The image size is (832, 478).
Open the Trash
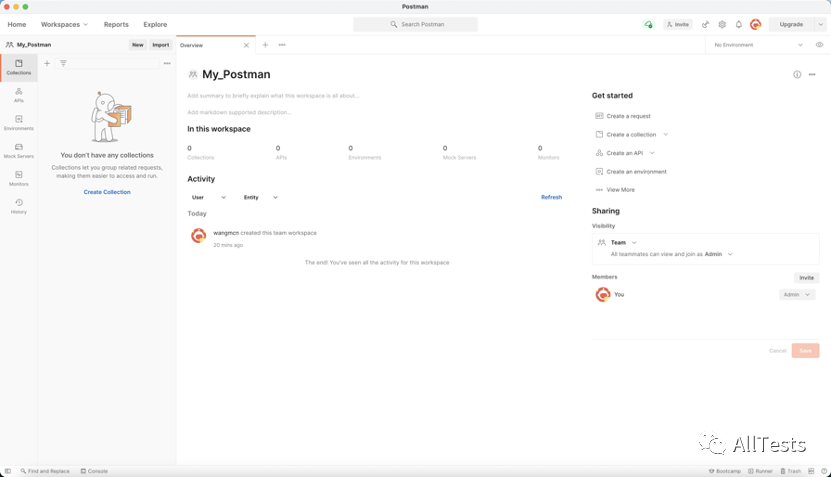tap(791, 471)
